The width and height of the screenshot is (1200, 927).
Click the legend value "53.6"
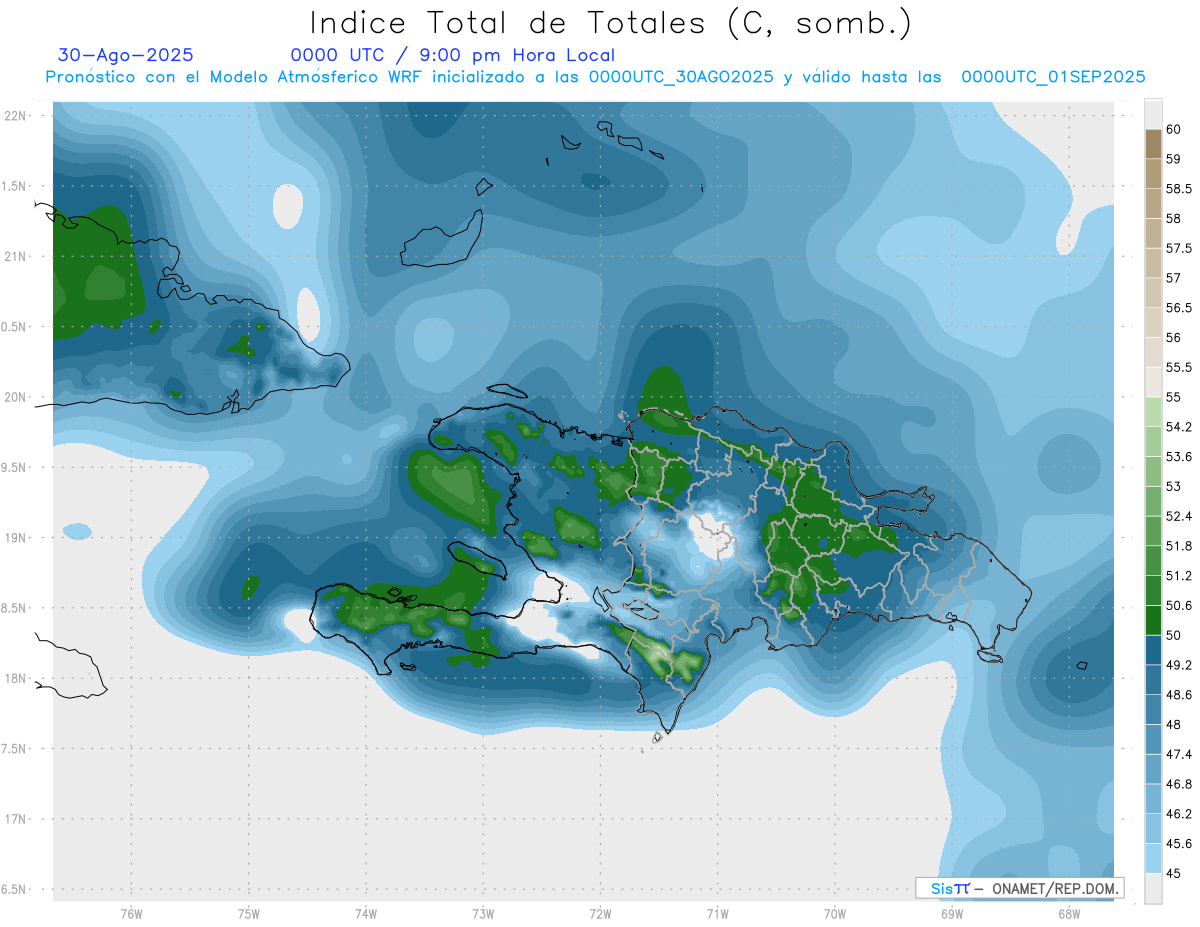[x=1179, y=456]
